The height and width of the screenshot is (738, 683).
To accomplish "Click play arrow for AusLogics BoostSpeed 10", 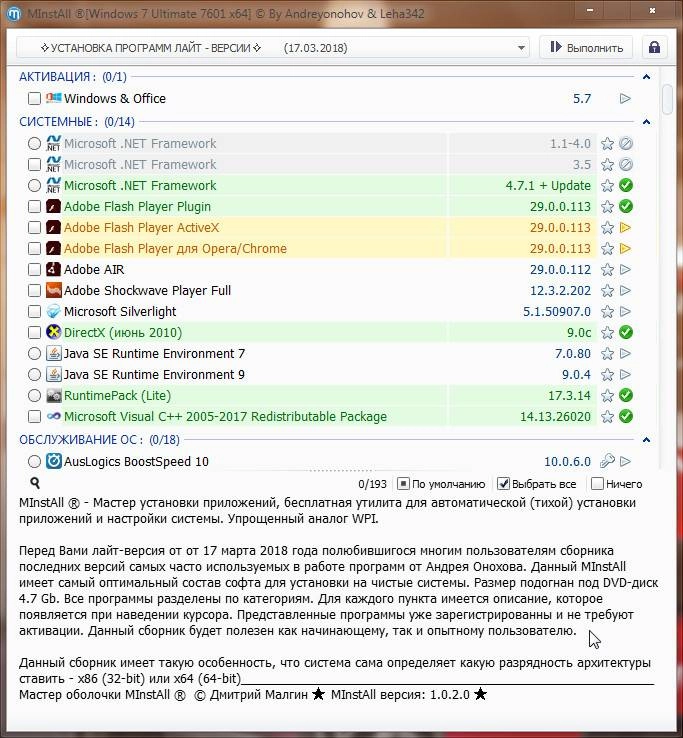I will pyautogui.click(x=625, y=461).
